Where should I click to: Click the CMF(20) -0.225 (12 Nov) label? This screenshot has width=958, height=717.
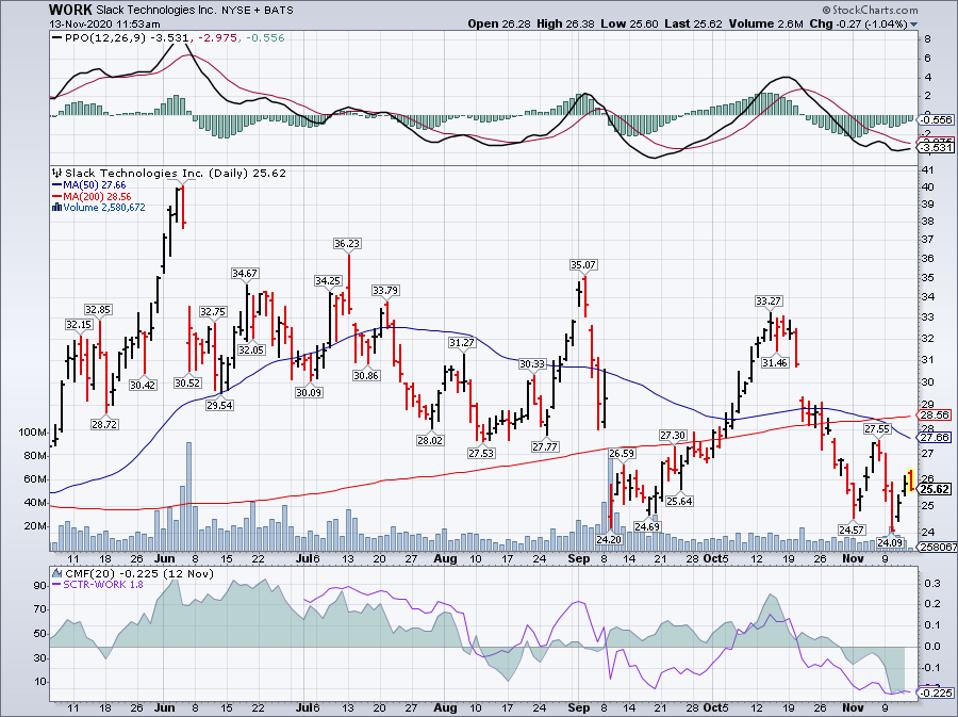click(x=139, y=573)
